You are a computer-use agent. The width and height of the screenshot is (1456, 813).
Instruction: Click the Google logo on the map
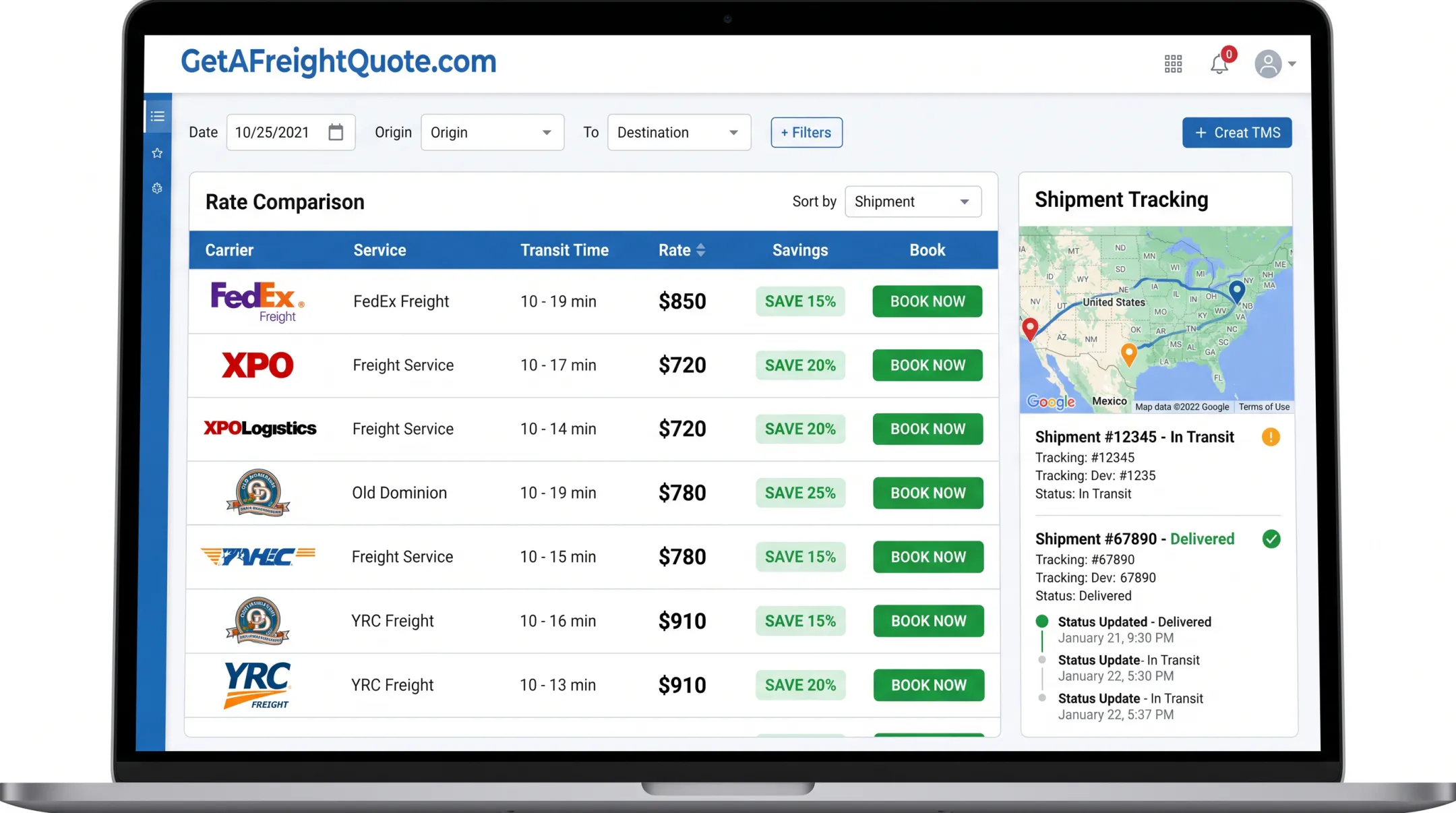pos(1051,402)
